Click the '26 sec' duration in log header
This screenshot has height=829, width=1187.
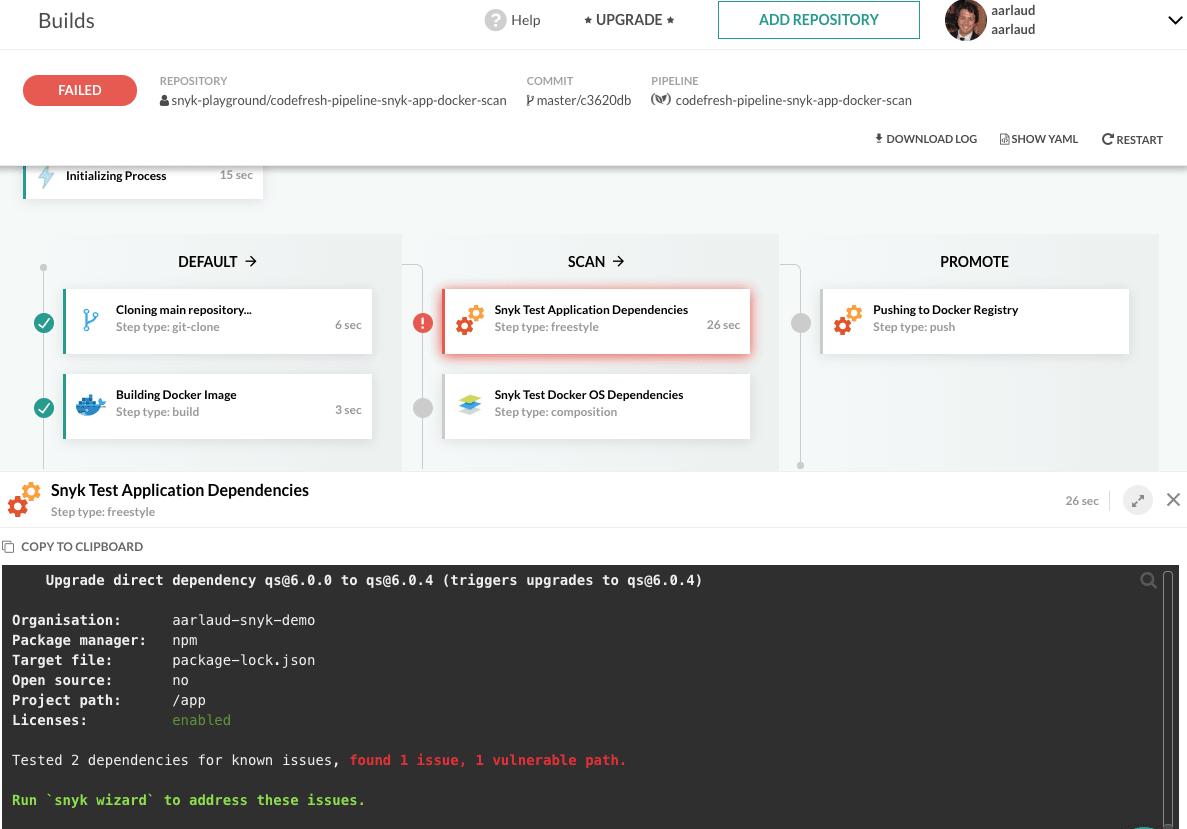coord(1082,500)
